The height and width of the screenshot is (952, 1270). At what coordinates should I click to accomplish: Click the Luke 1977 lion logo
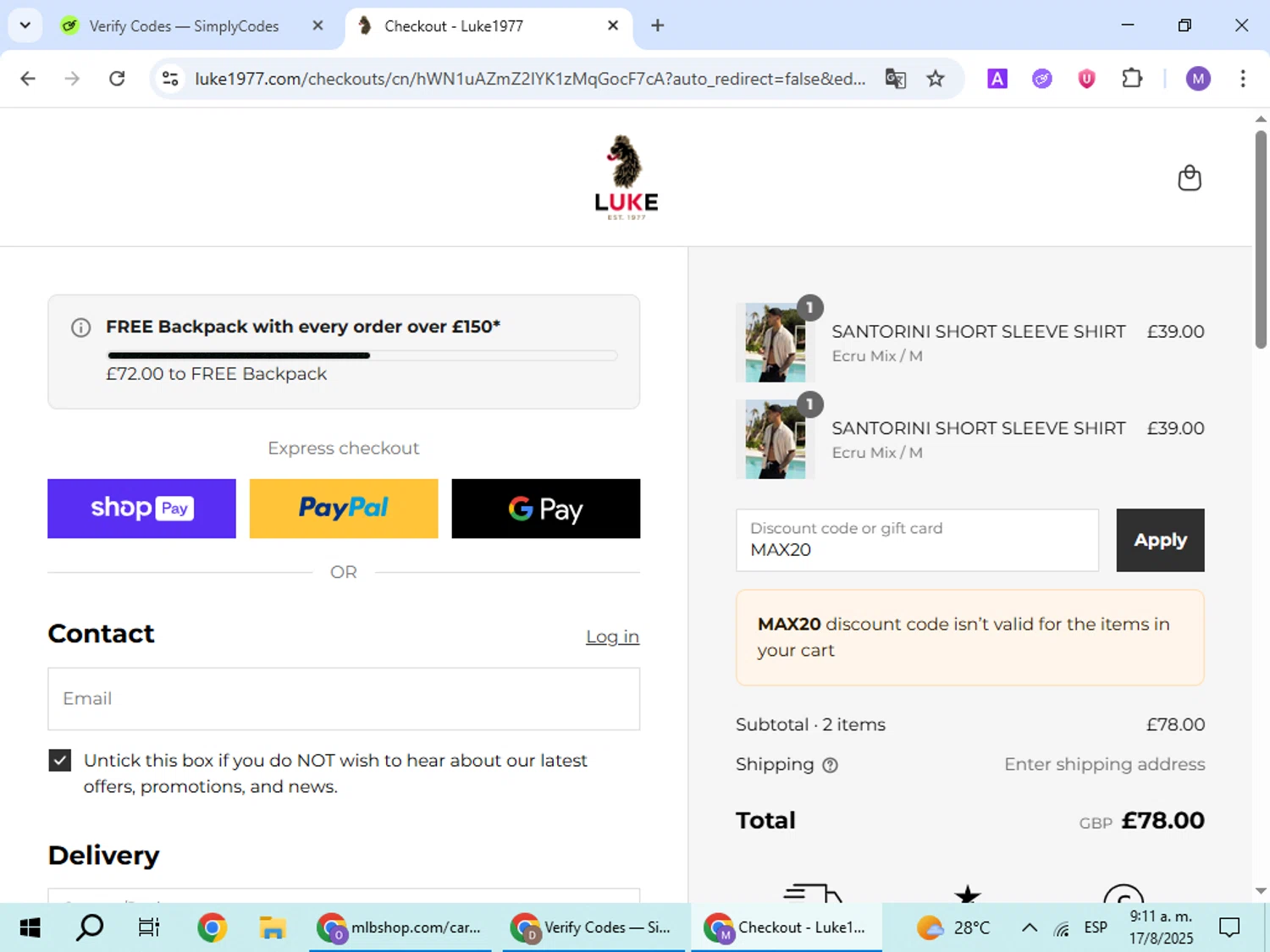click(x=626, y=178)
